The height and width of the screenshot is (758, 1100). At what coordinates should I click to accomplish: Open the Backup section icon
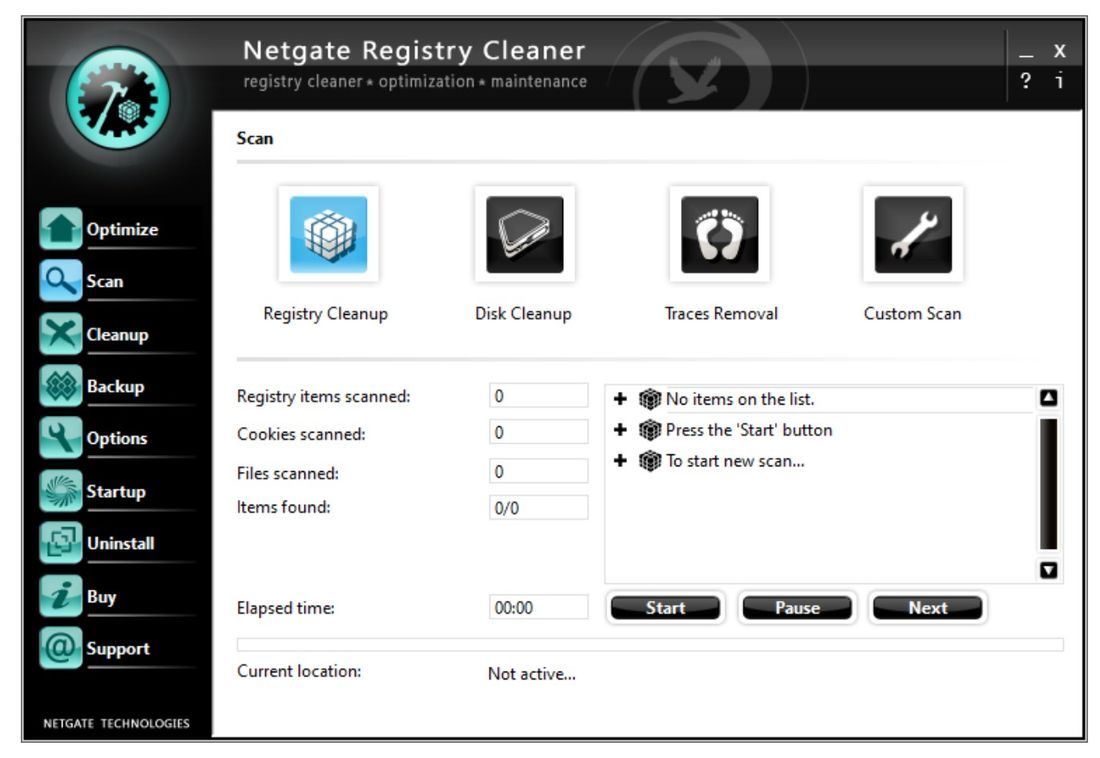62,386
